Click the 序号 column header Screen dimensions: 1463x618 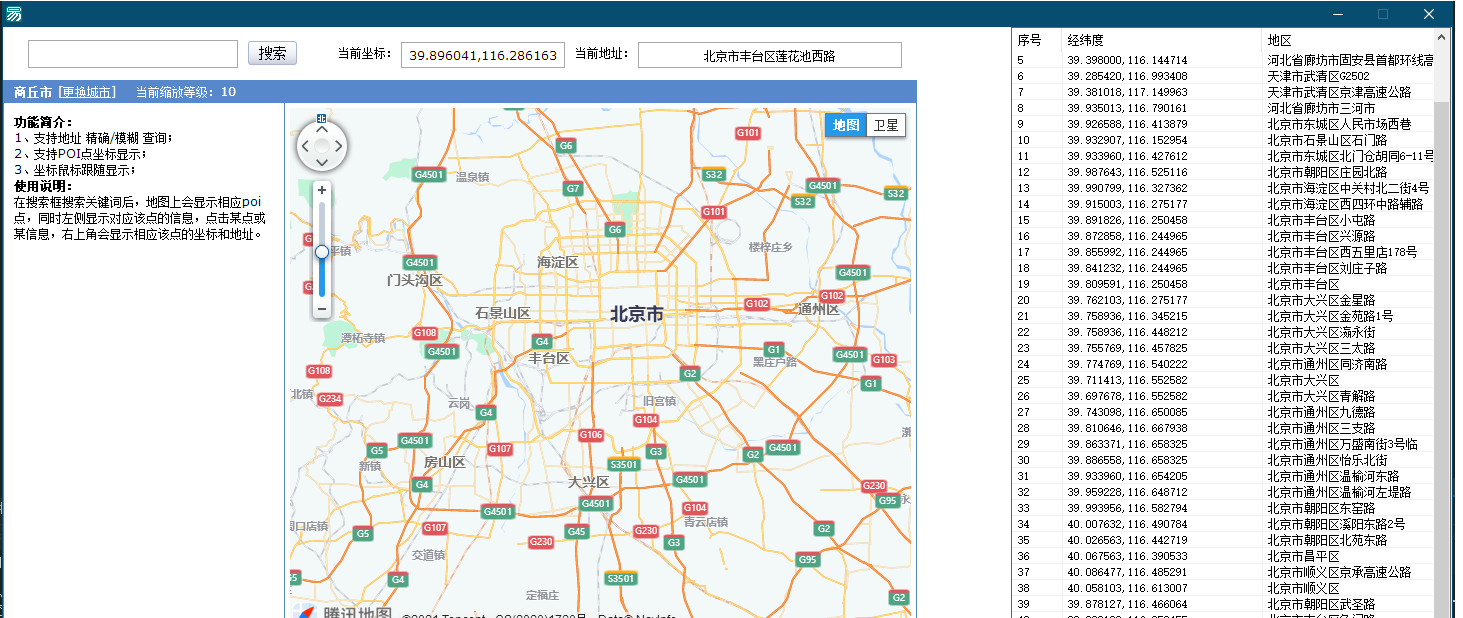pyautogui.click(x=1030, y=41)
